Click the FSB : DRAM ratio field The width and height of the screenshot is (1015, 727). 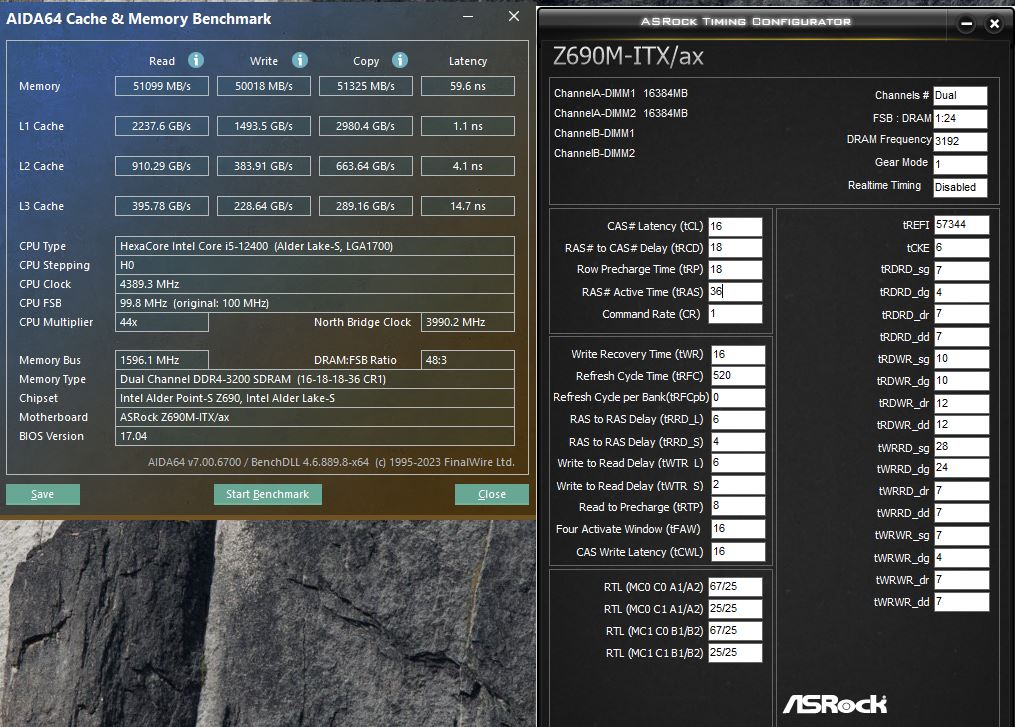point(960,118)
